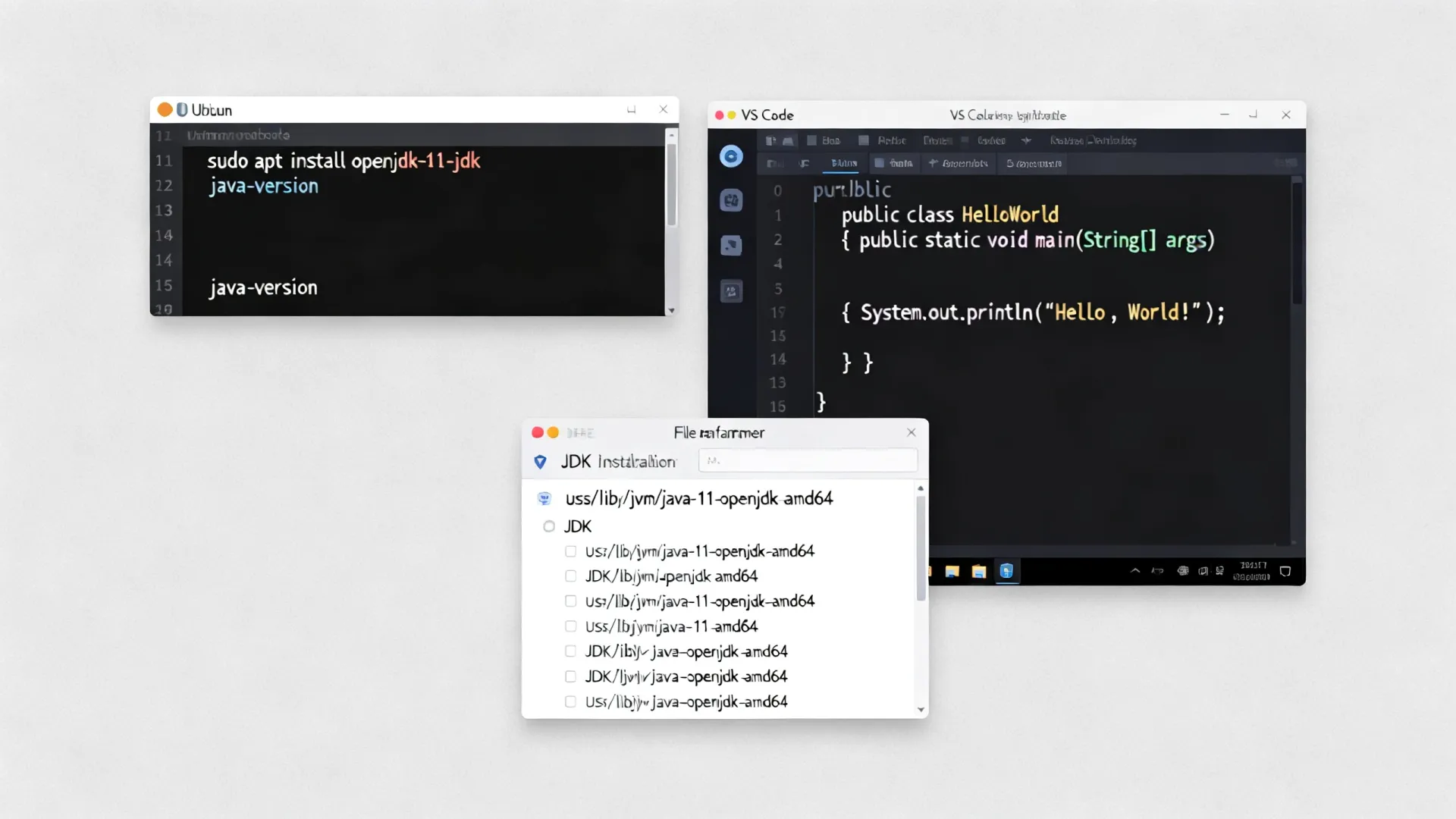Open the bottom icon in VS Code's activity bar

(x=731, y=291)
